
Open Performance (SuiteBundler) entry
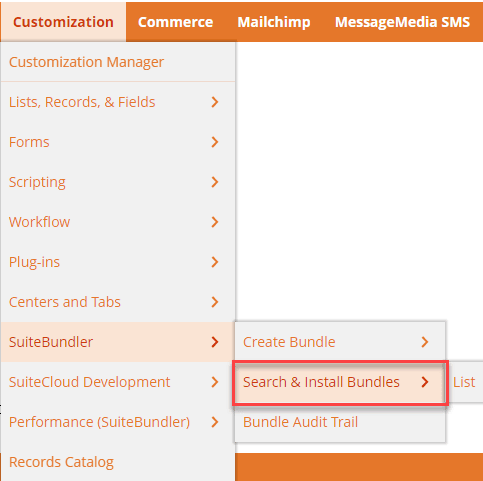(118, 422)
